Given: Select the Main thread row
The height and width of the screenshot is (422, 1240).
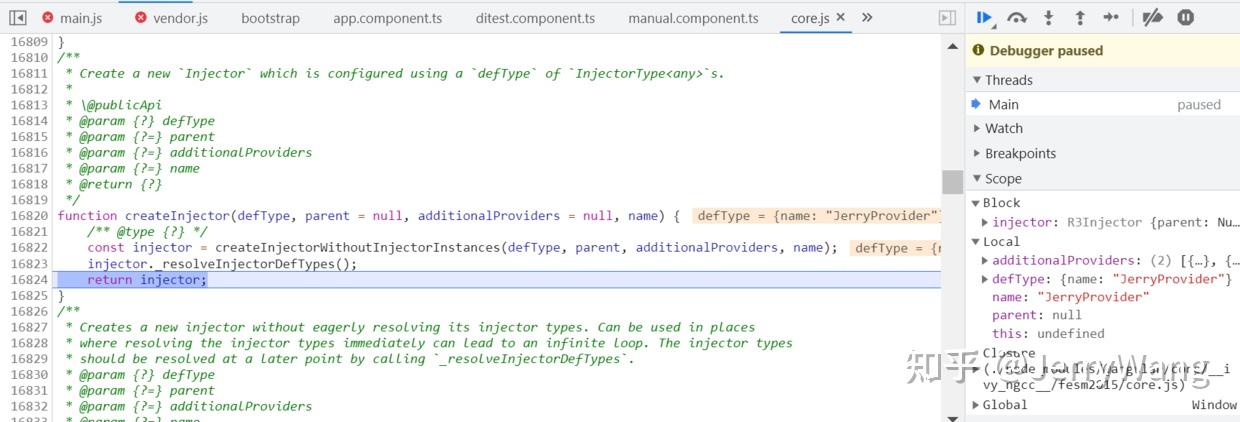Looking at the screenshot, I should (x=1103, y=104).
